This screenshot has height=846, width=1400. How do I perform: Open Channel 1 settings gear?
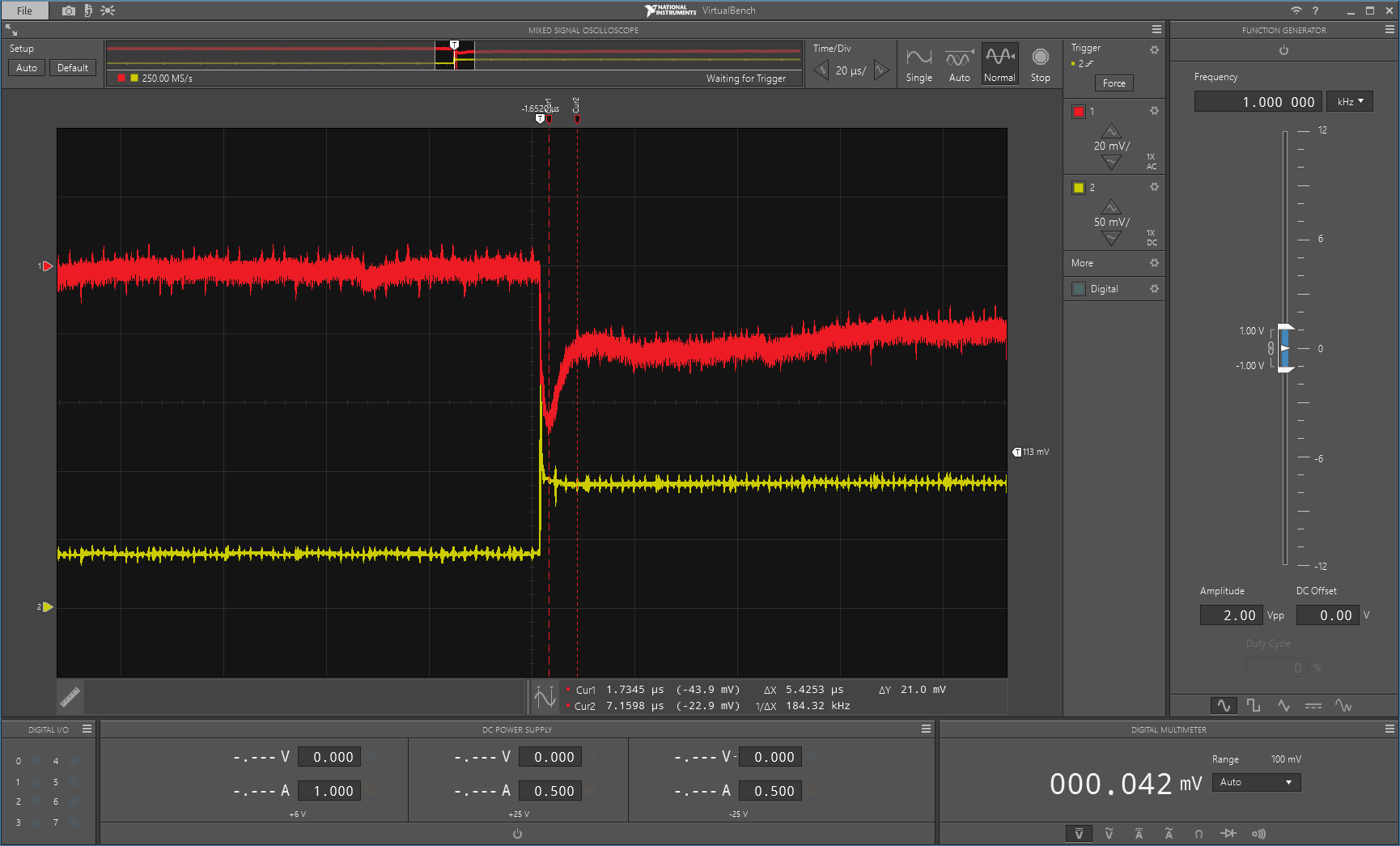click(1154, 111)
